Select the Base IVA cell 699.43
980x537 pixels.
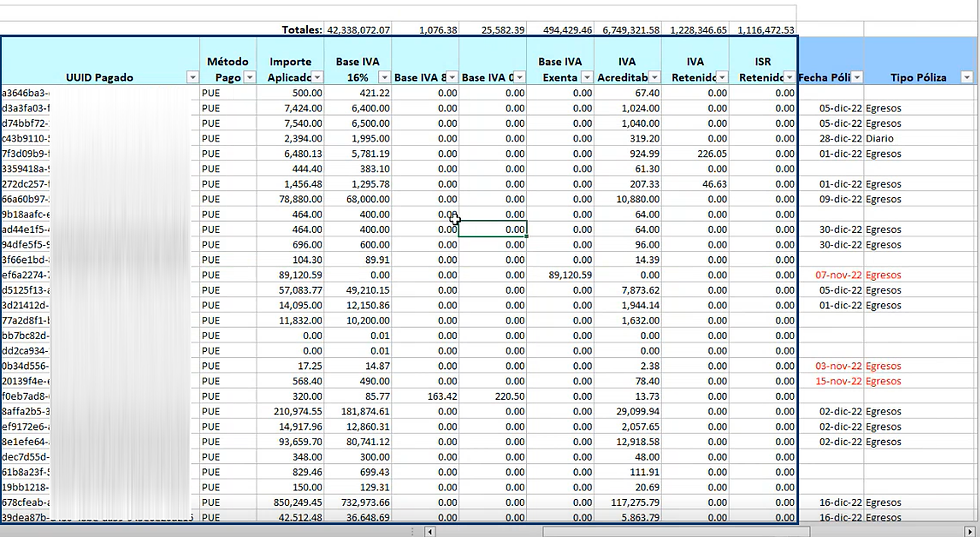point(358,472)
